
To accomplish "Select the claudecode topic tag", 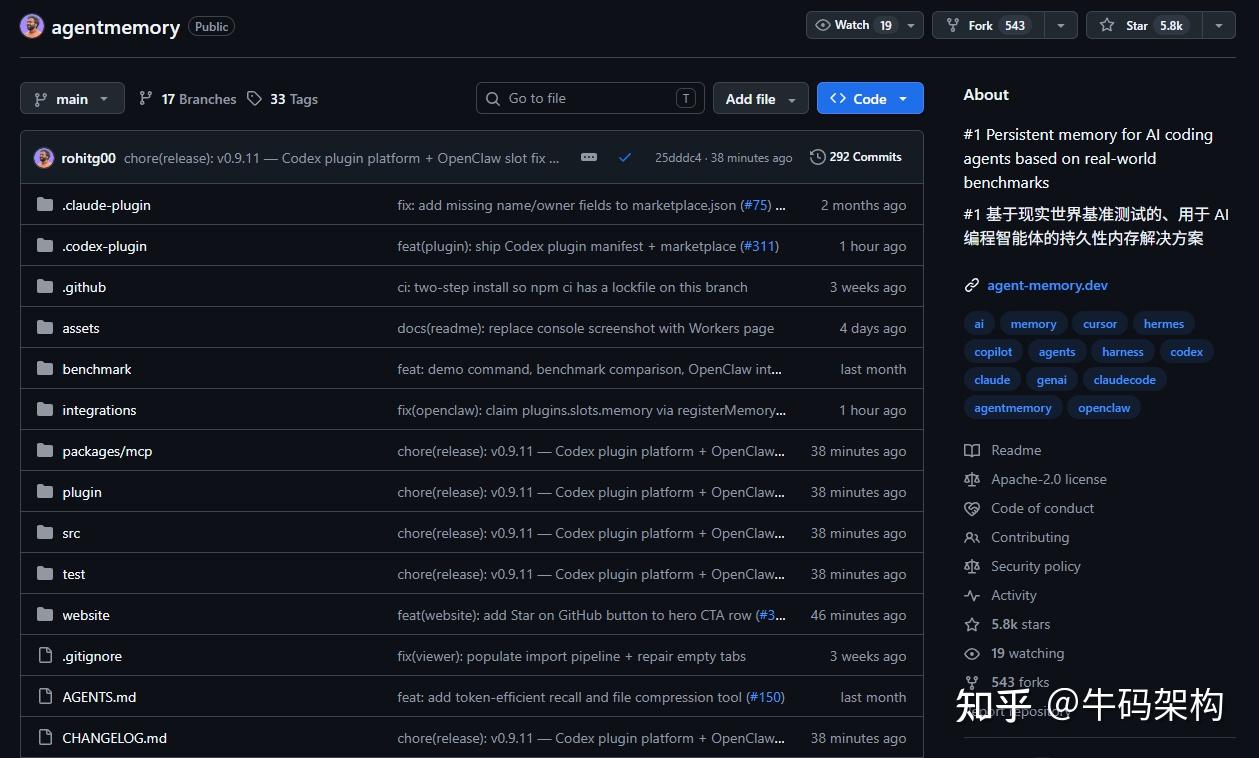I will tap(1125, 380).
